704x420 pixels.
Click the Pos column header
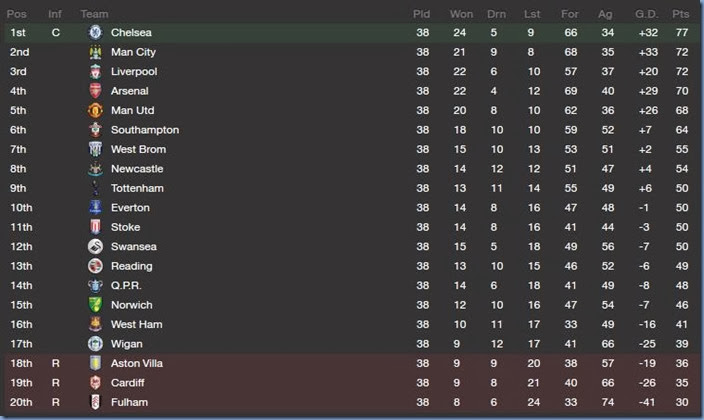[17, 14]
